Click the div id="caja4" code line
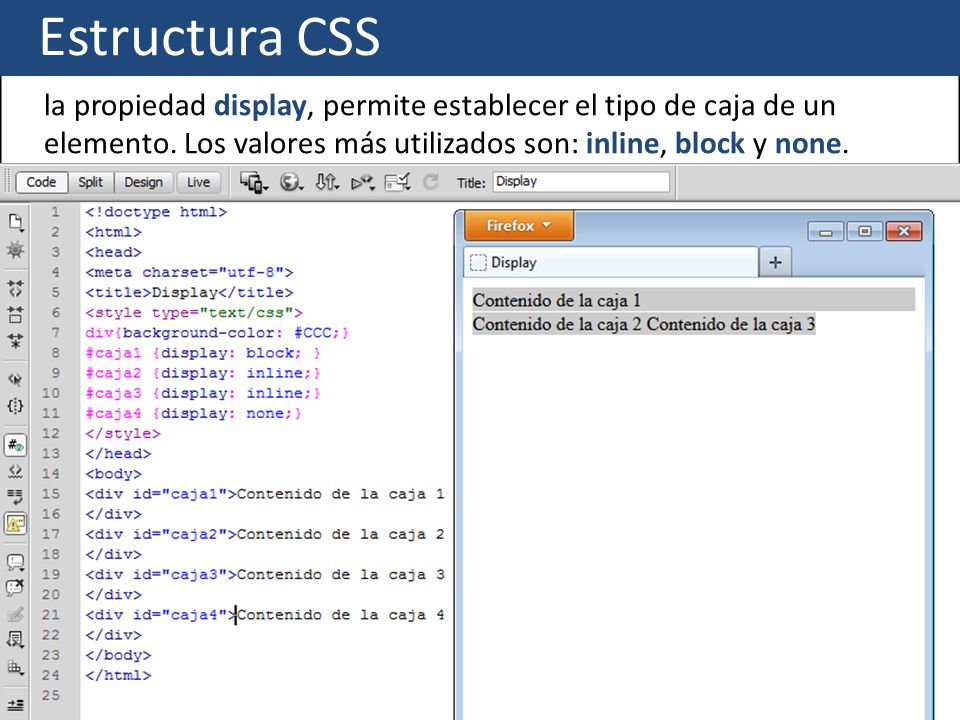This screenshot has width=960, height=720. [x=265, y=615]
